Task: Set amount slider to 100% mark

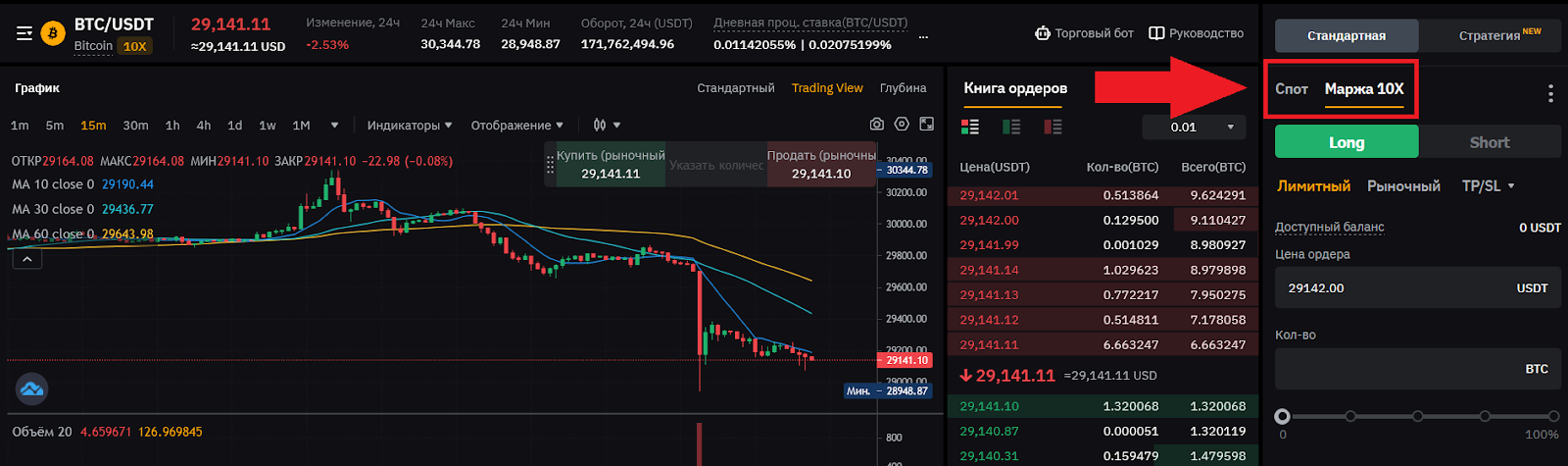Action: tap(1553, 416)
